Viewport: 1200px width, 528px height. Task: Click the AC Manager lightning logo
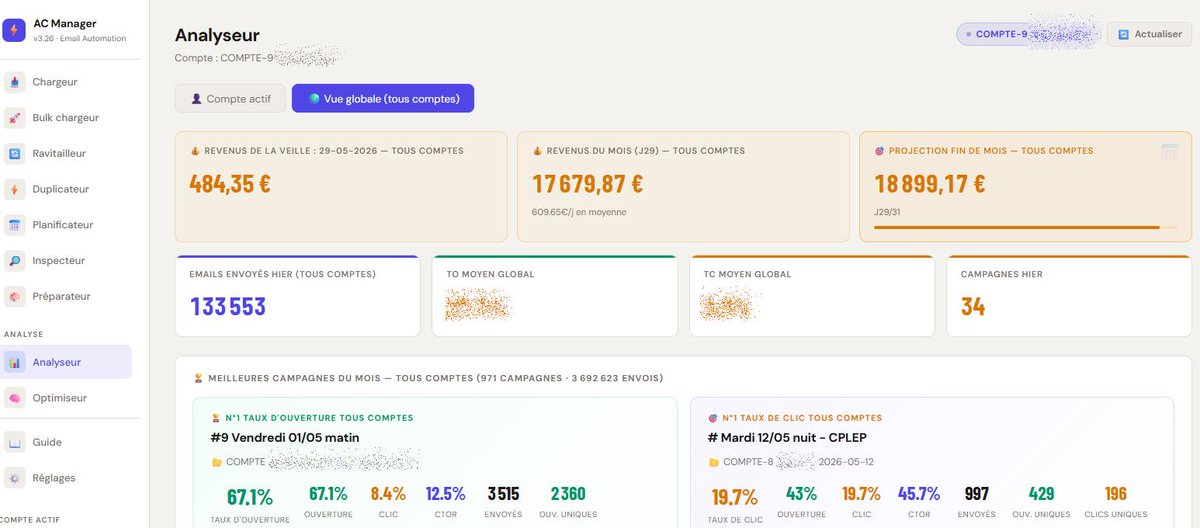click(x=14, y=30)
